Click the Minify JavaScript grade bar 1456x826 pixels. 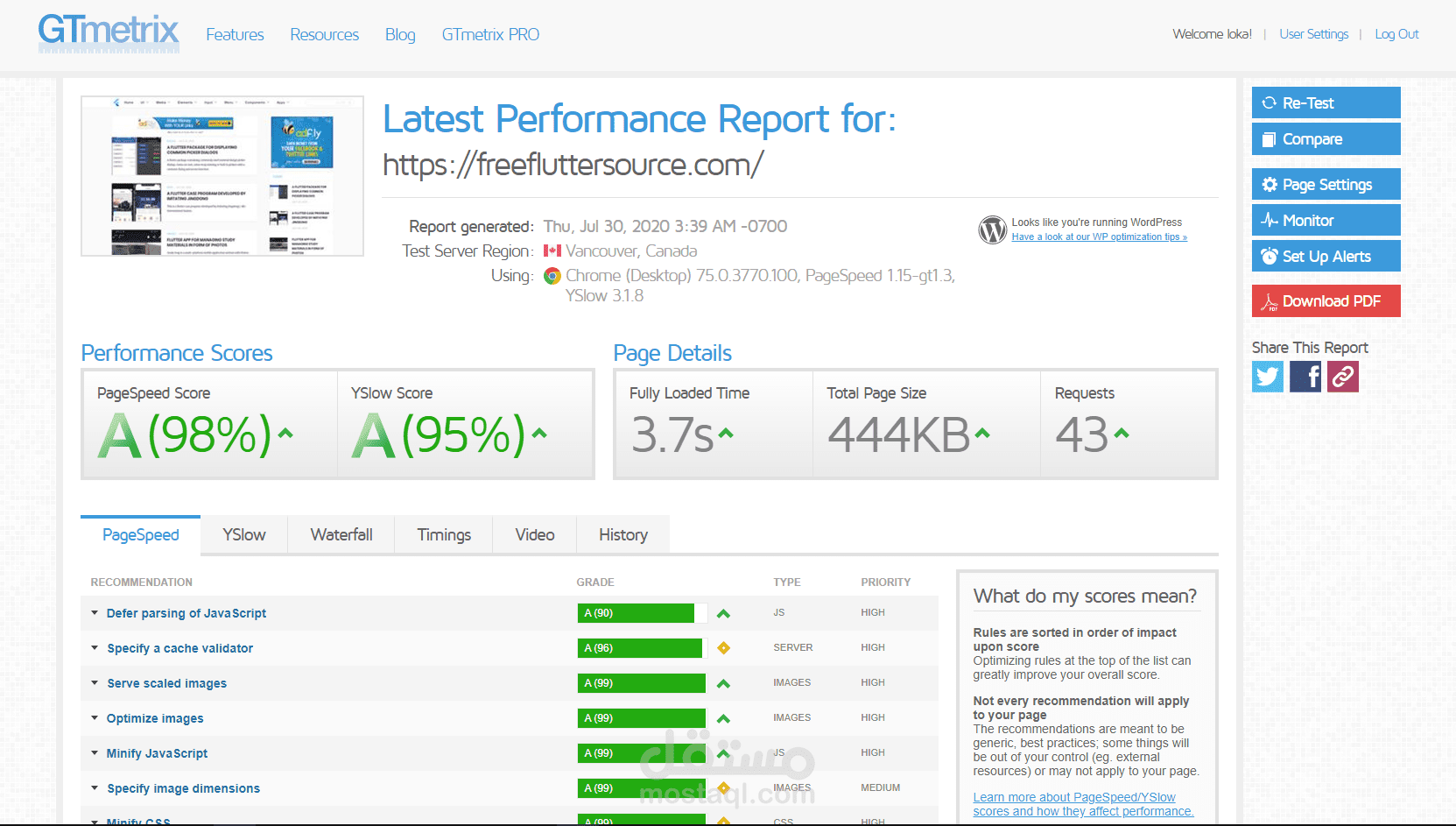tap(641, 753)
